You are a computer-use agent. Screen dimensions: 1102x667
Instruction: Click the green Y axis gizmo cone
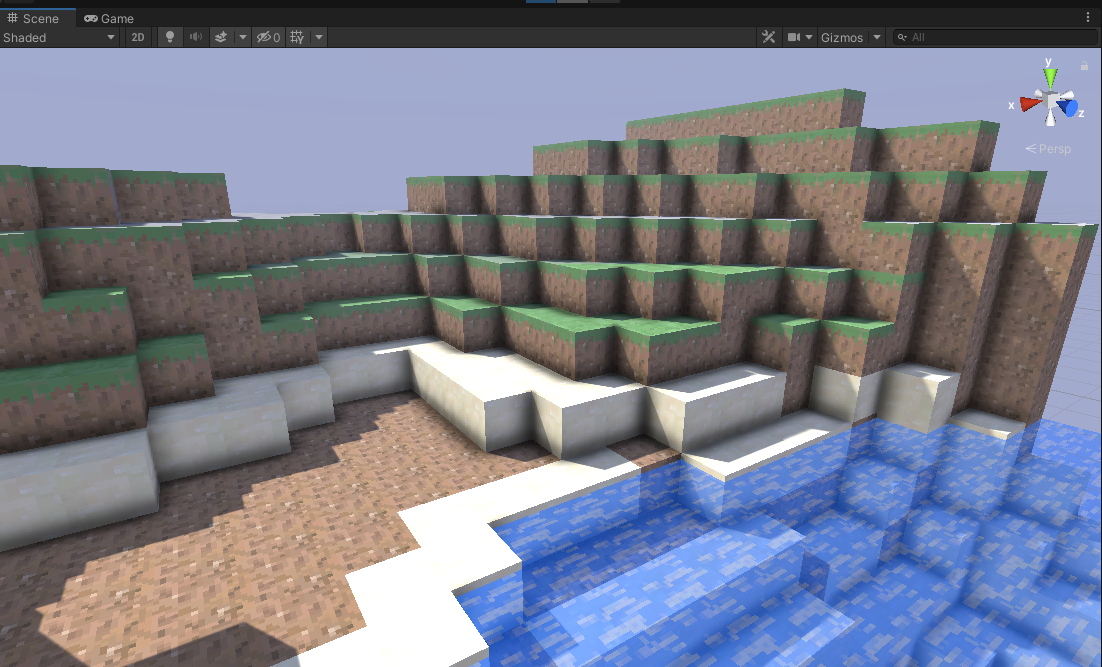click(x=1050, y=77)
